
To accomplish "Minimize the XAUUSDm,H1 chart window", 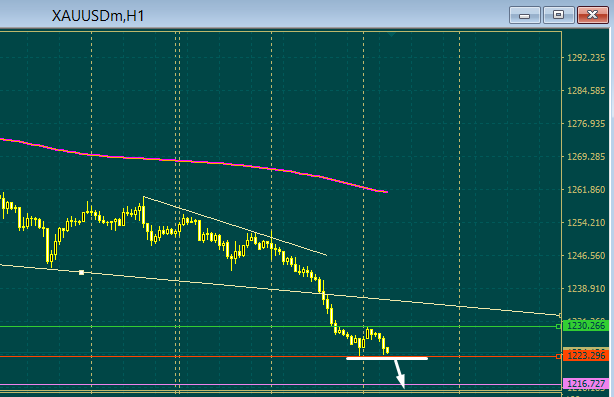I will point(525,15).
